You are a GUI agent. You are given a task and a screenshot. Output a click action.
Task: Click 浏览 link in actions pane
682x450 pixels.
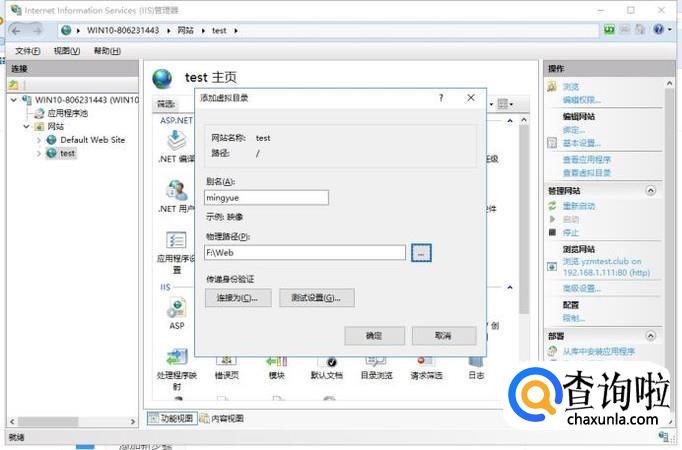(571, 87)
